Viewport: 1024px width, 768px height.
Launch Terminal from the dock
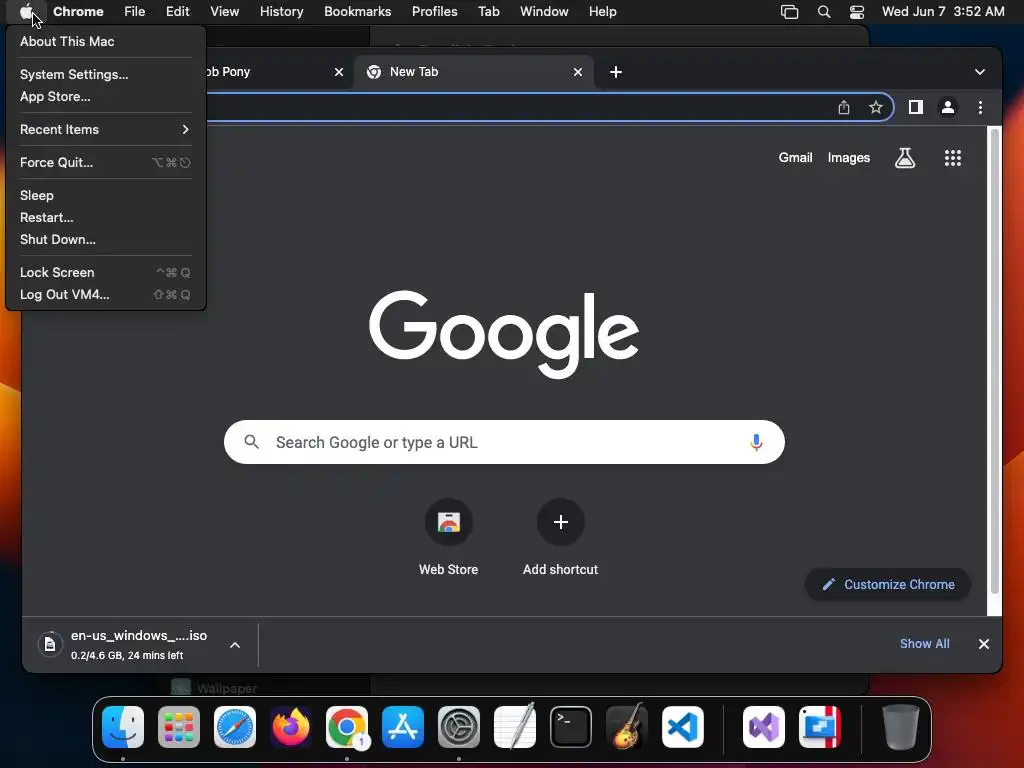coord(571,727)
